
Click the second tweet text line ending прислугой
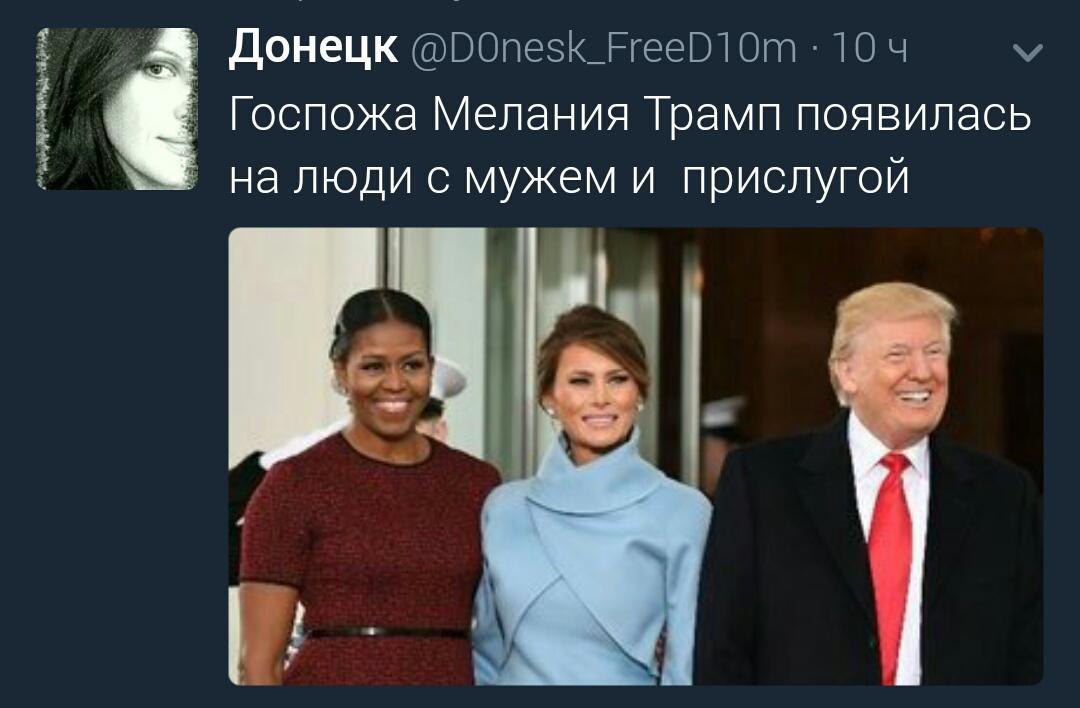tap(569, 177)
